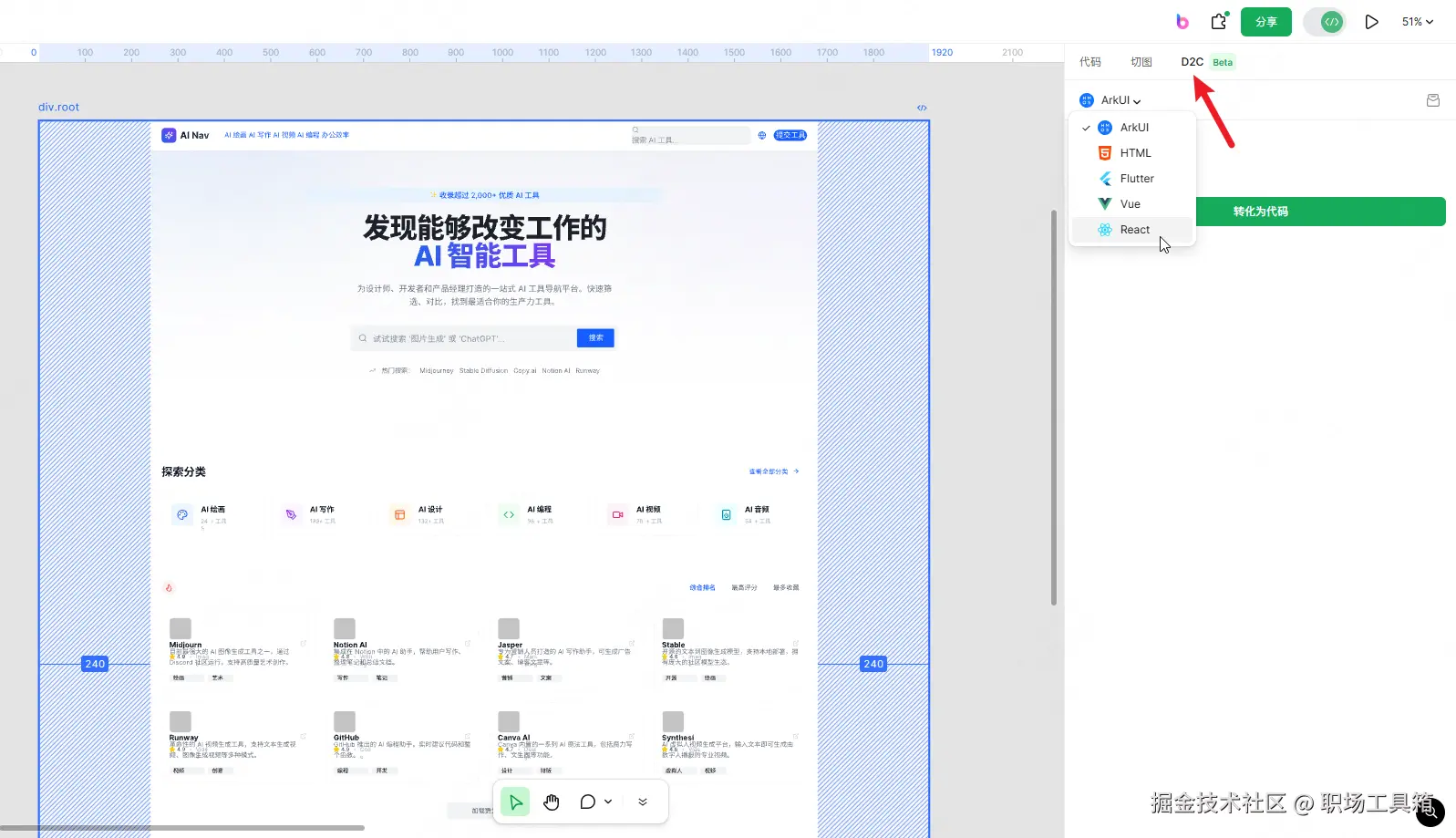Expand the comment tool options chevron

[608, 802]
